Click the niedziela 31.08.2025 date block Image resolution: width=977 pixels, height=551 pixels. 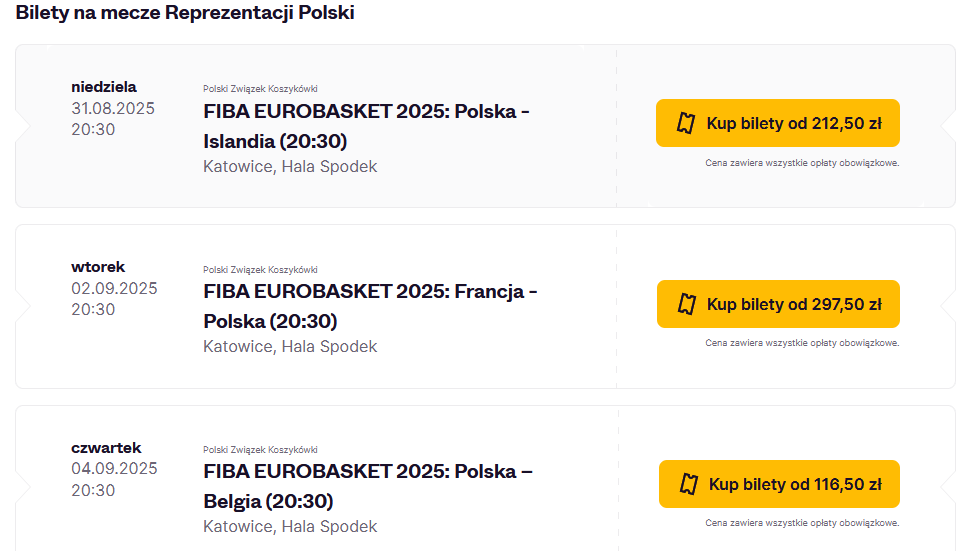pos(112,108)
